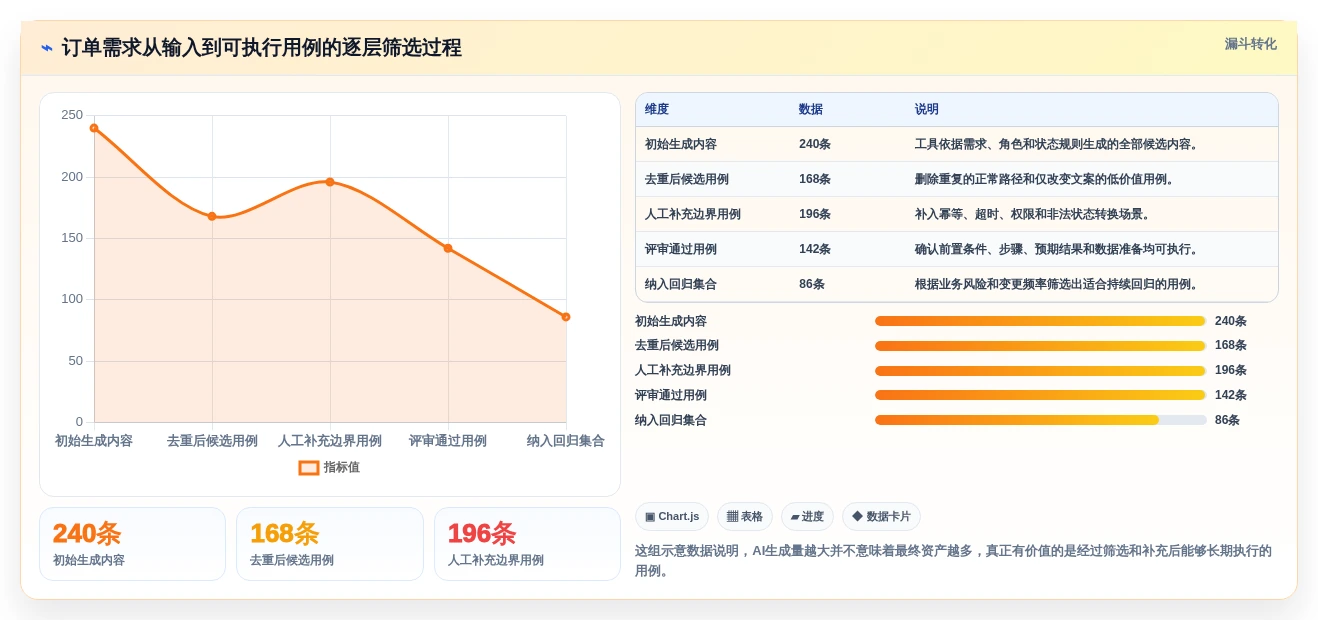1318x620 pixels.
Task: Click table cell 去重后候选用例
Action: pos(687,179)
